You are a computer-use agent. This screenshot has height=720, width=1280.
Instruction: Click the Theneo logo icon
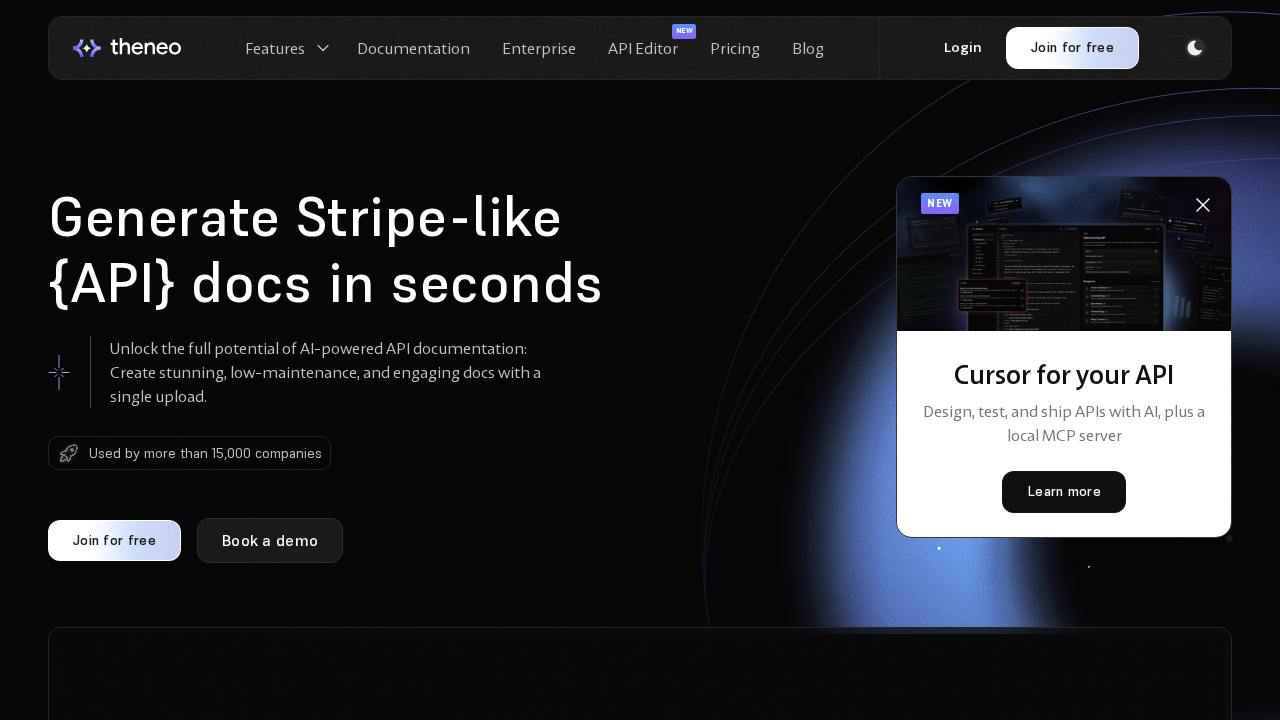pyautogui.click(x=87, y=48)
